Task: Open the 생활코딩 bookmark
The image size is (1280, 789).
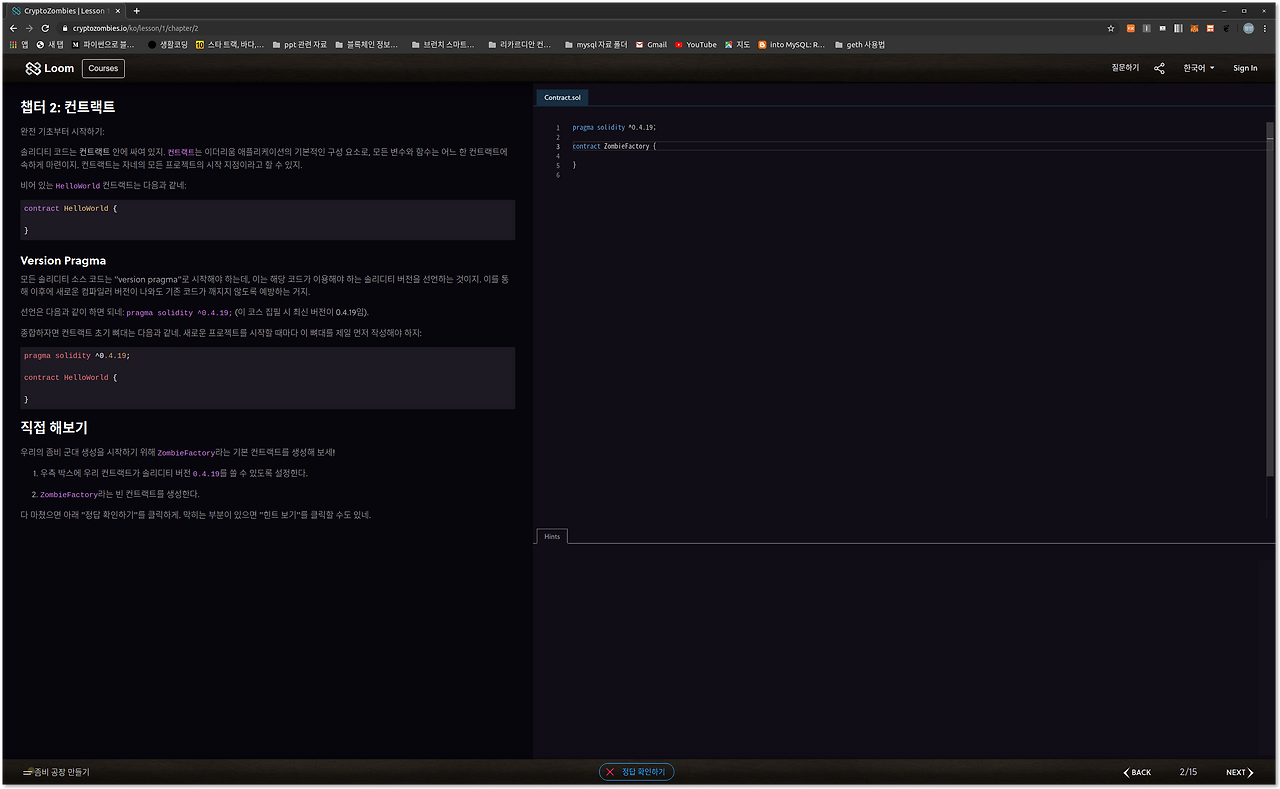Action: coord(168,44)
